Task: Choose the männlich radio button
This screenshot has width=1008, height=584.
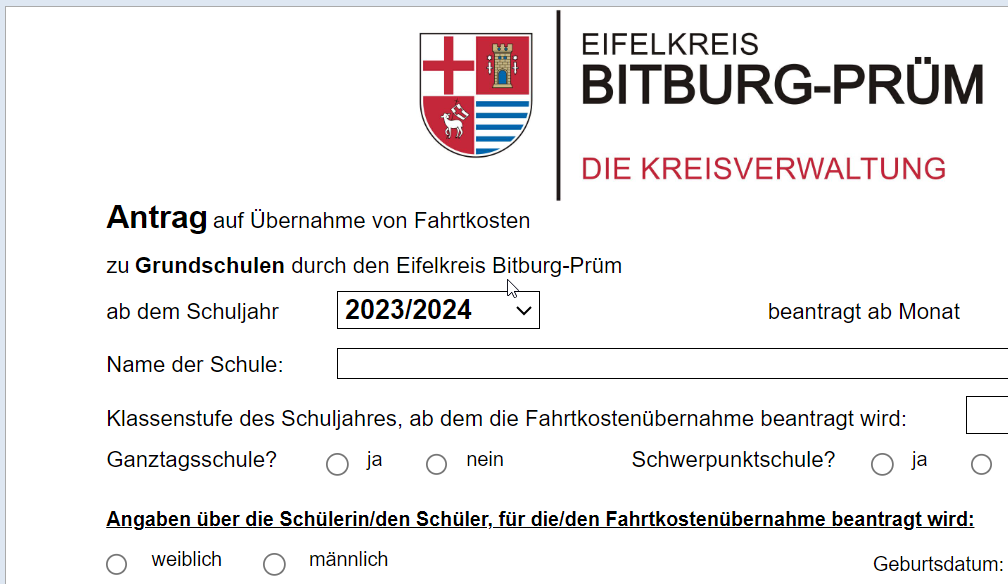Action: pyautogui.click(x=274, y=564)
